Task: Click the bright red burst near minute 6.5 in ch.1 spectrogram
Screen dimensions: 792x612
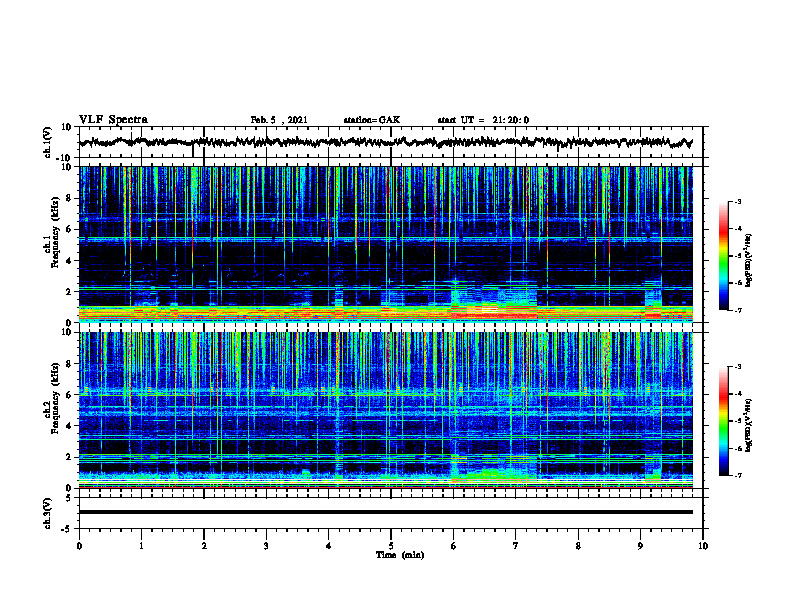Action: coord(492,314)
